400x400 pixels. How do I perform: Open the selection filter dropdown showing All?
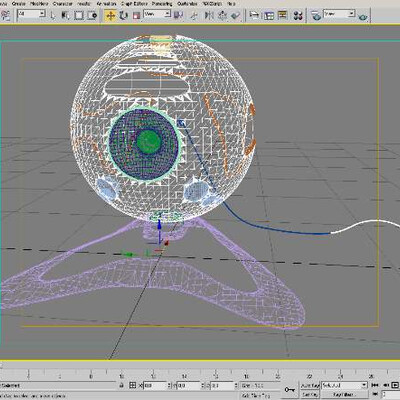(32, 14)
